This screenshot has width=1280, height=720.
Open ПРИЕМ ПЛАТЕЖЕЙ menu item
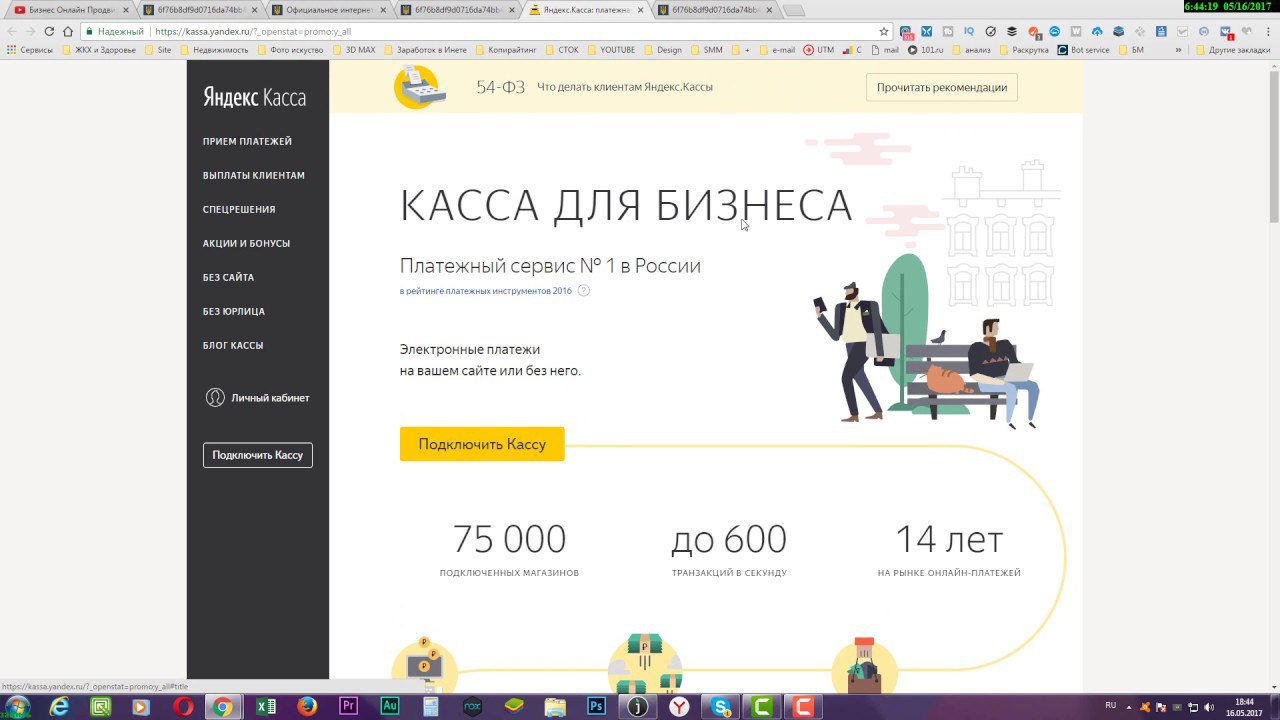pos(247,142)
